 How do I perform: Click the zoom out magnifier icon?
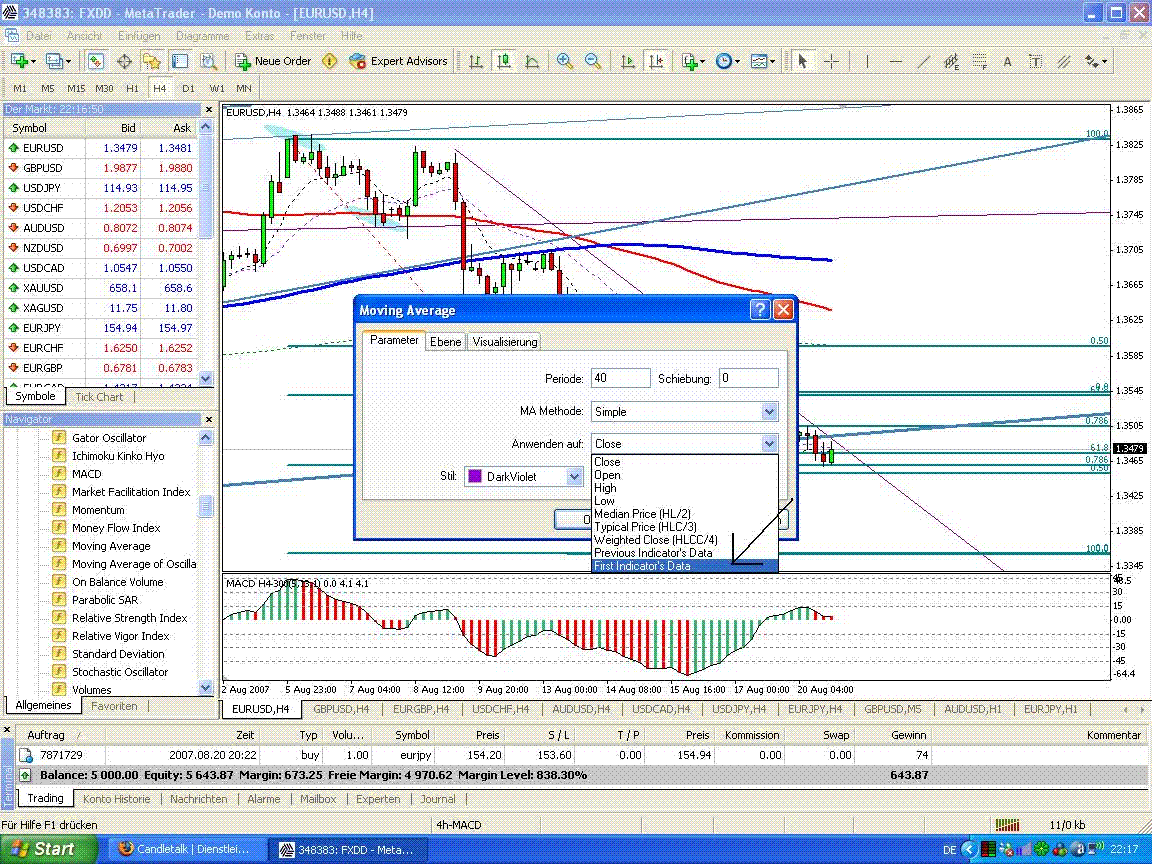[x=593, y=61]
